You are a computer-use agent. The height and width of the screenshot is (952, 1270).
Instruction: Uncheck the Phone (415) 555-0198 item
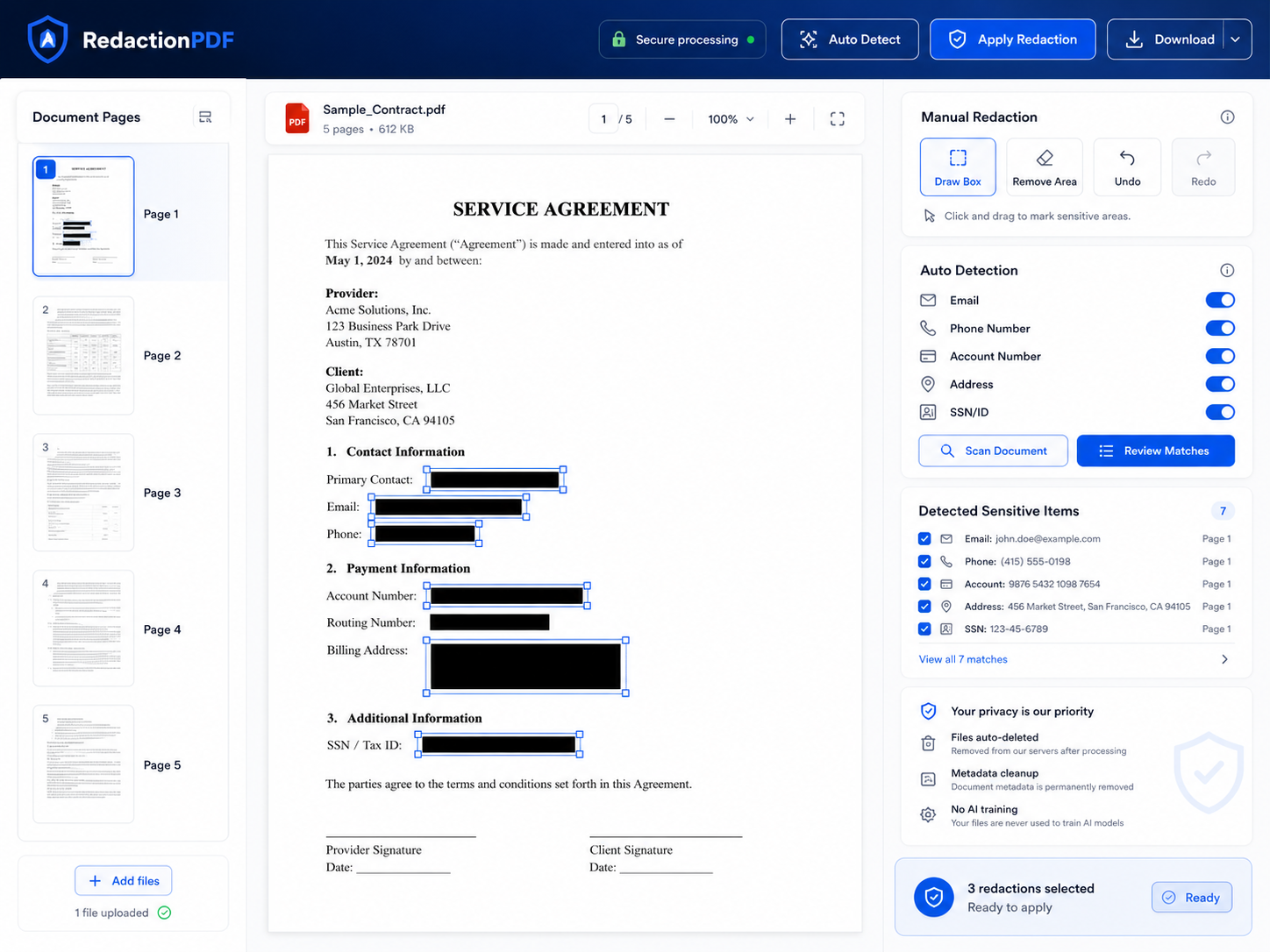[924, 561]
